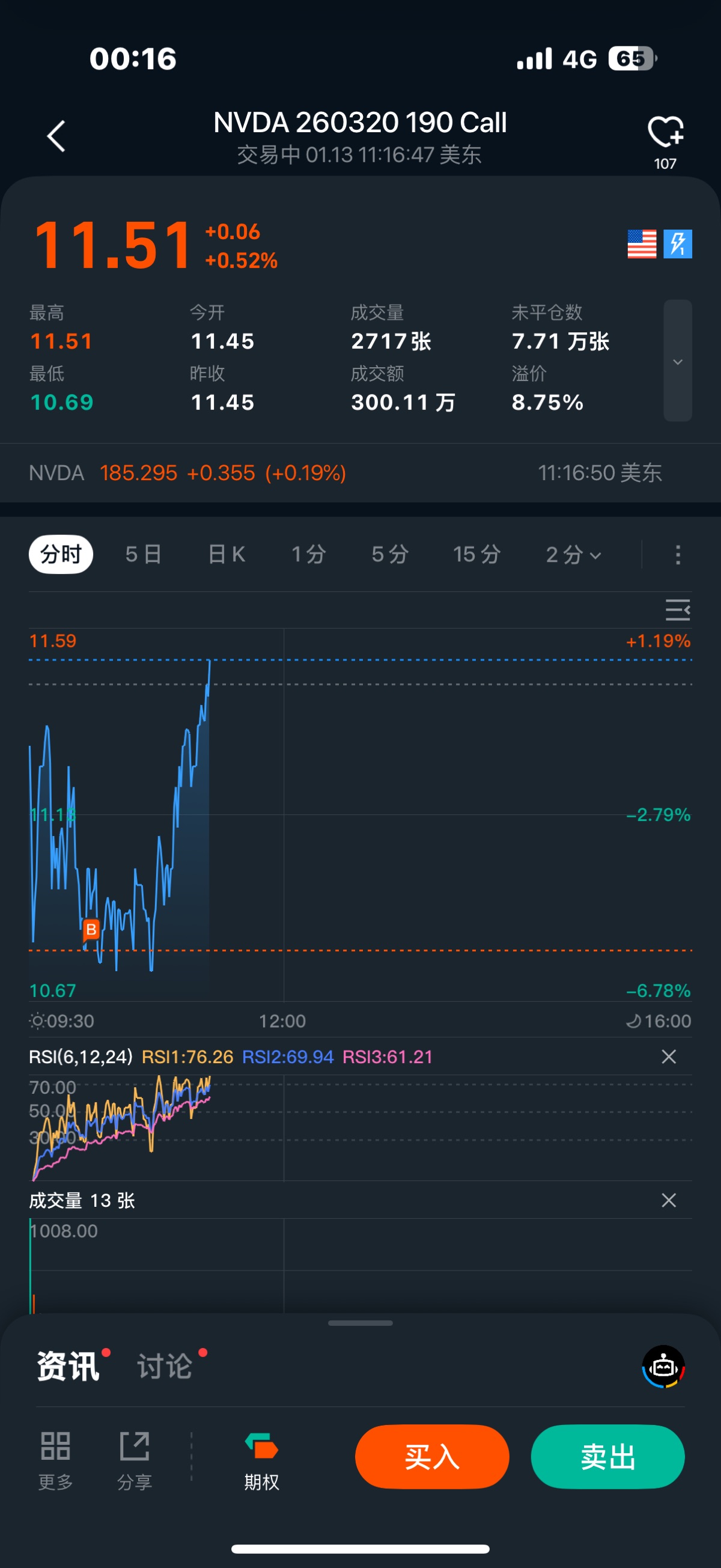This screenshot has width=721, height=1568.
Task: Close the 成交量 volume panel
Action: (x=669, y=1200)
